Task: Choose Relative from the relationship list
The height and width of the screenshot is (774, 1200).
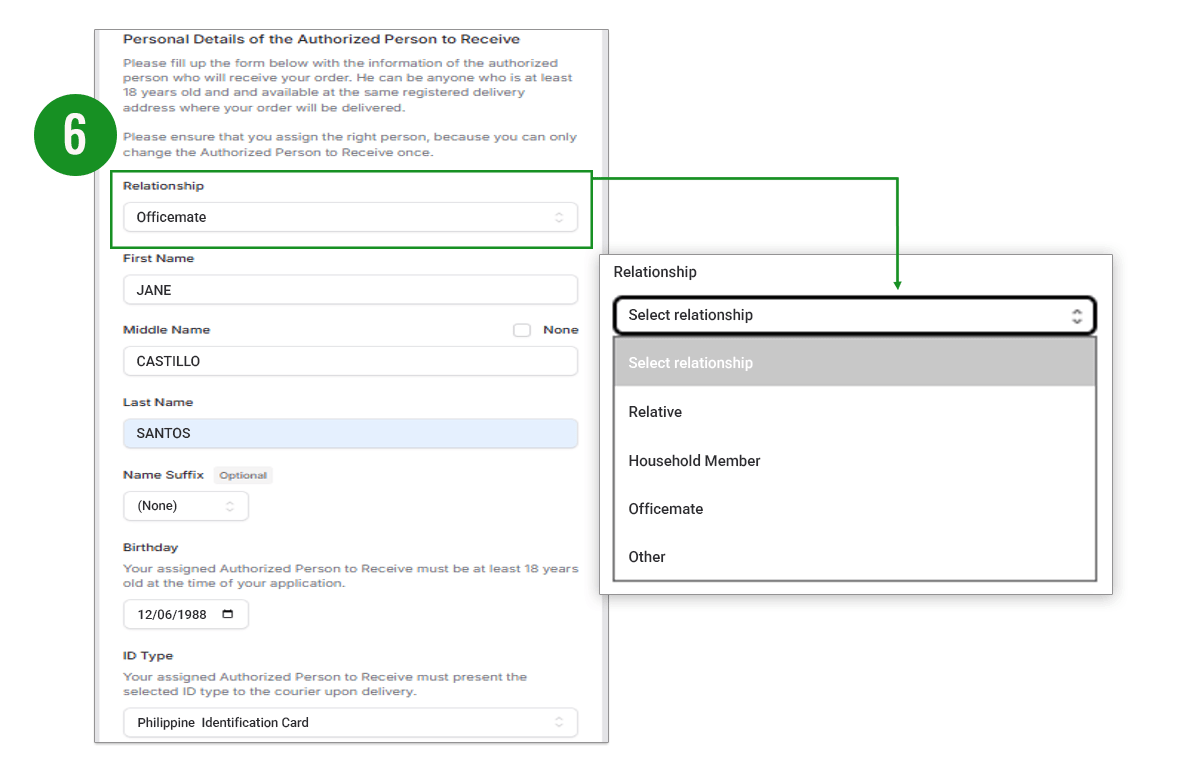Action: click(655, 412)
